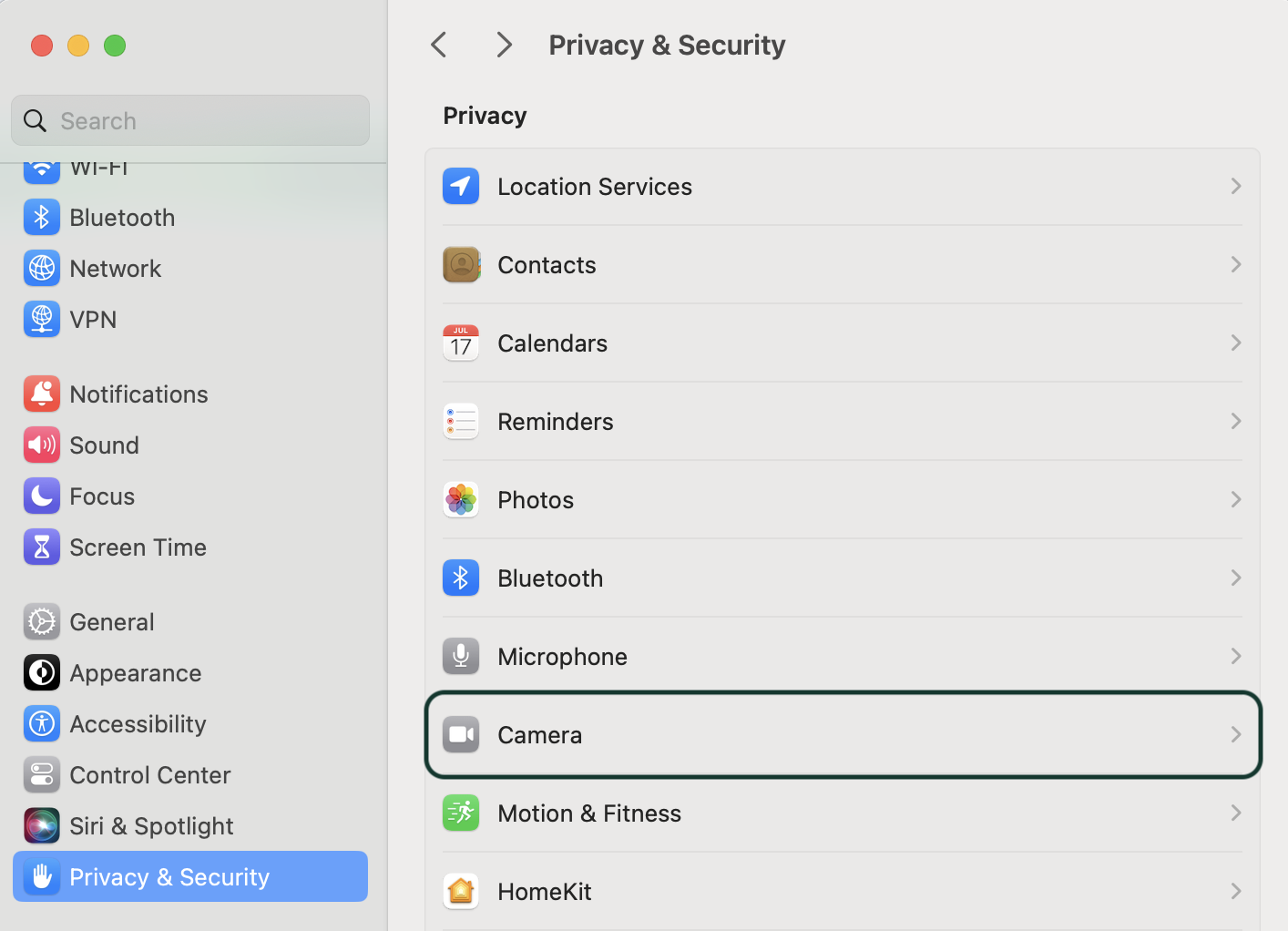The width and height of the screenshot is (1288, 931).
Task: Open Notifications in the sidebar
Action: pos(138,394)
